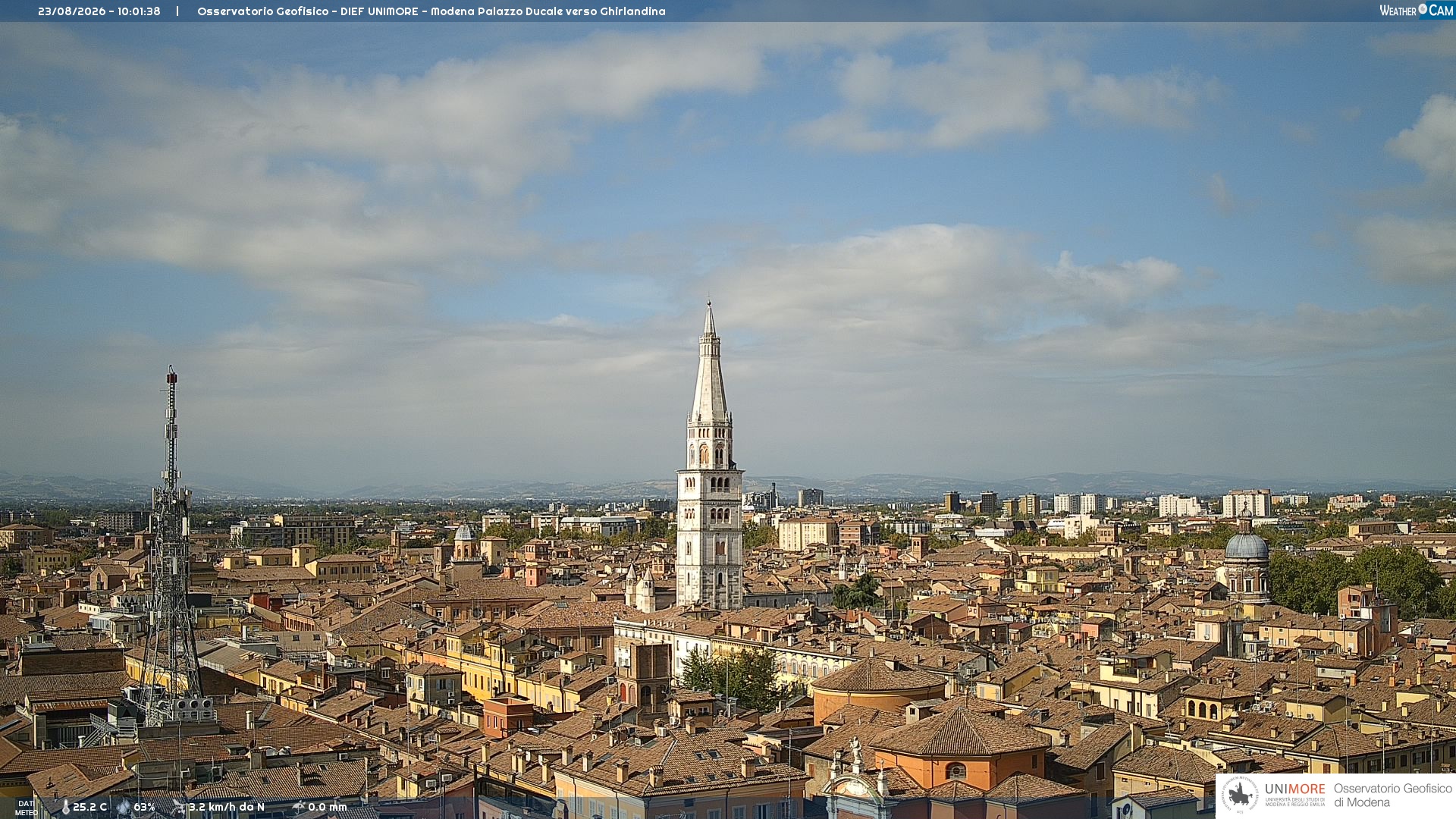Select the DATI METEO label
This screenshot has height=819, width=1456.
coord(27,808)
